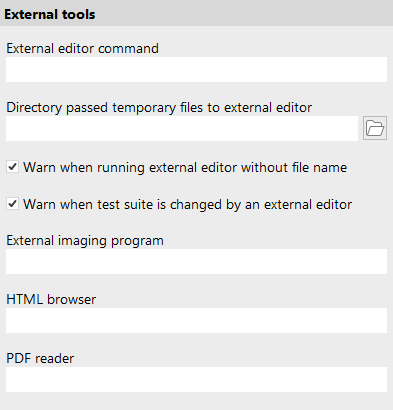
Task: Select the External imaging program input box
Action: coord(196,261)
